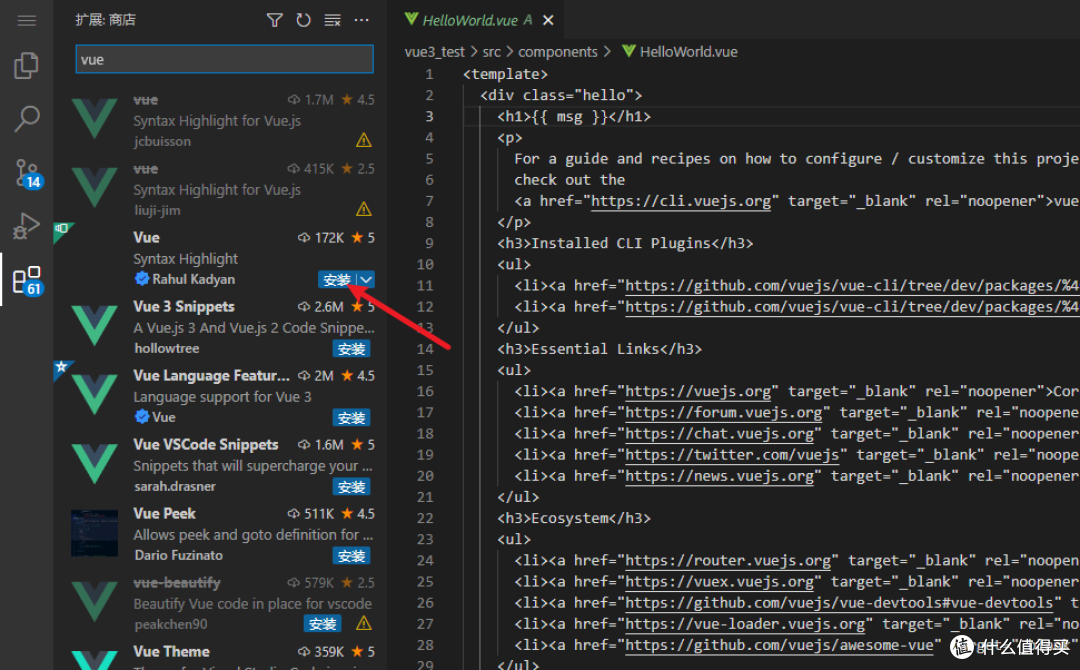Install Vue VSCode Snippets by sarah.drasner
This screenshot has height=670, width=1080.
(351, 486)
